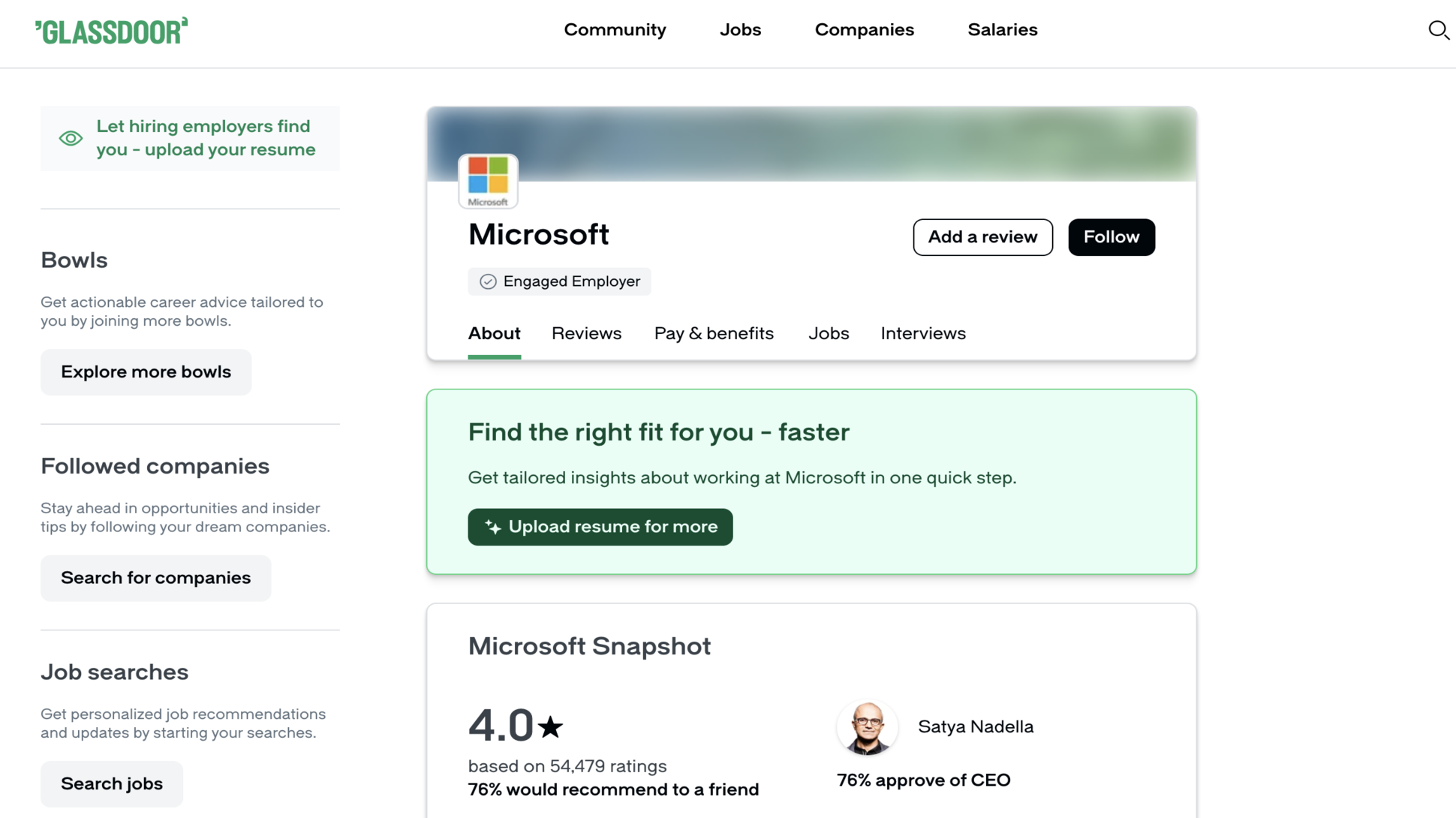Click the Microsoft company logo

(488, 181)
